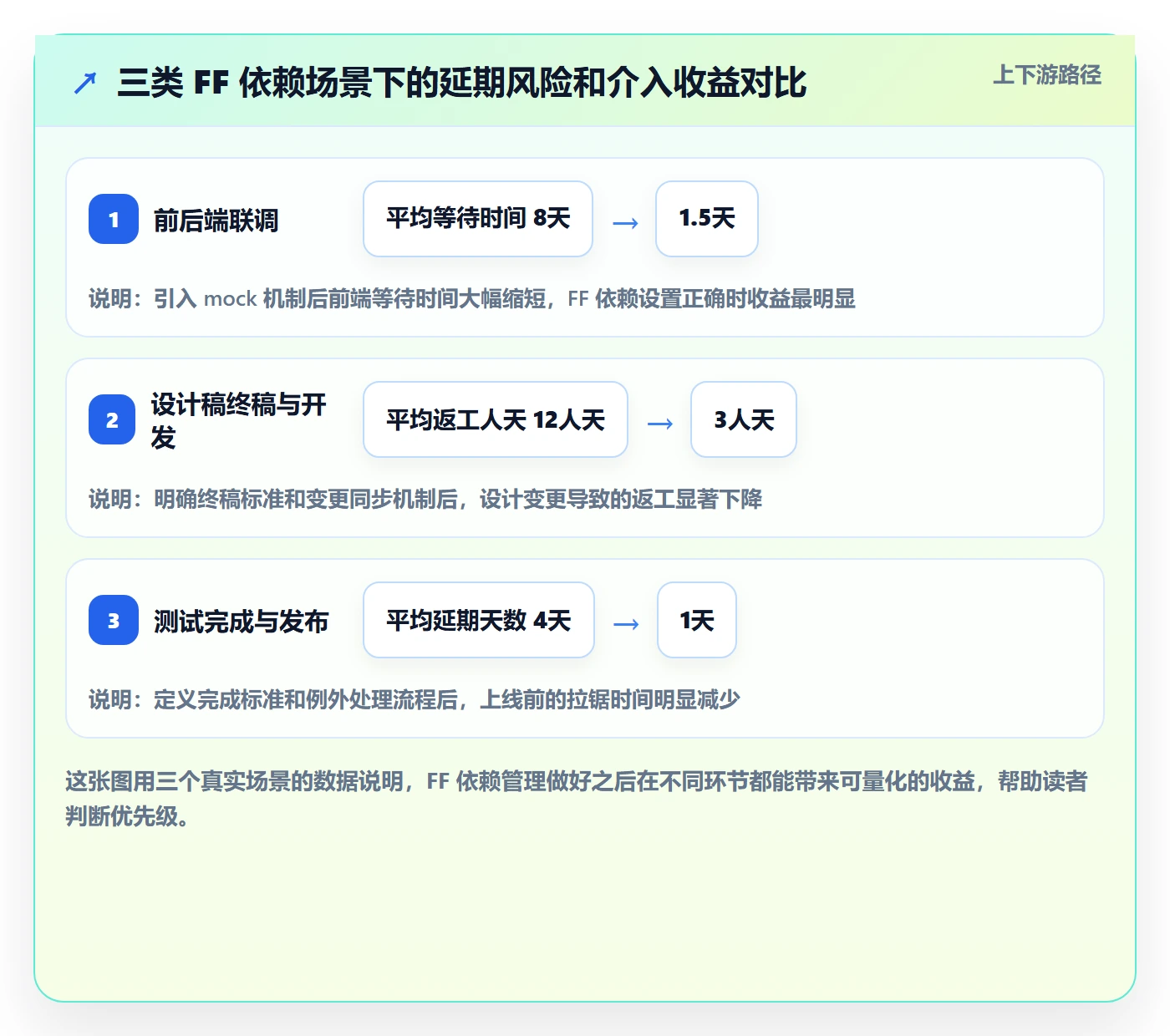Click the number 3 badge for 测试完成与发布
The image size is (1170, 1036).
click(114, 620)
